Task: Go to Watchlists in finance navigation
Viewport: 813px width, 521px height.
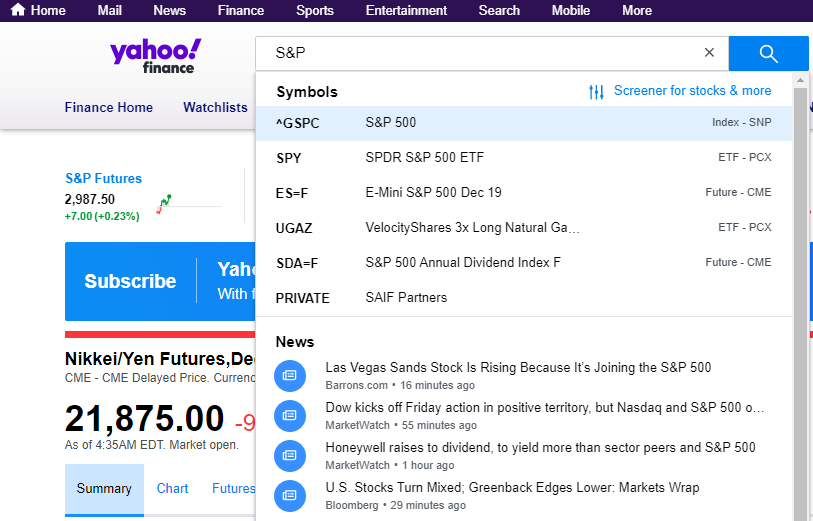Action: [x=215, y=108]
